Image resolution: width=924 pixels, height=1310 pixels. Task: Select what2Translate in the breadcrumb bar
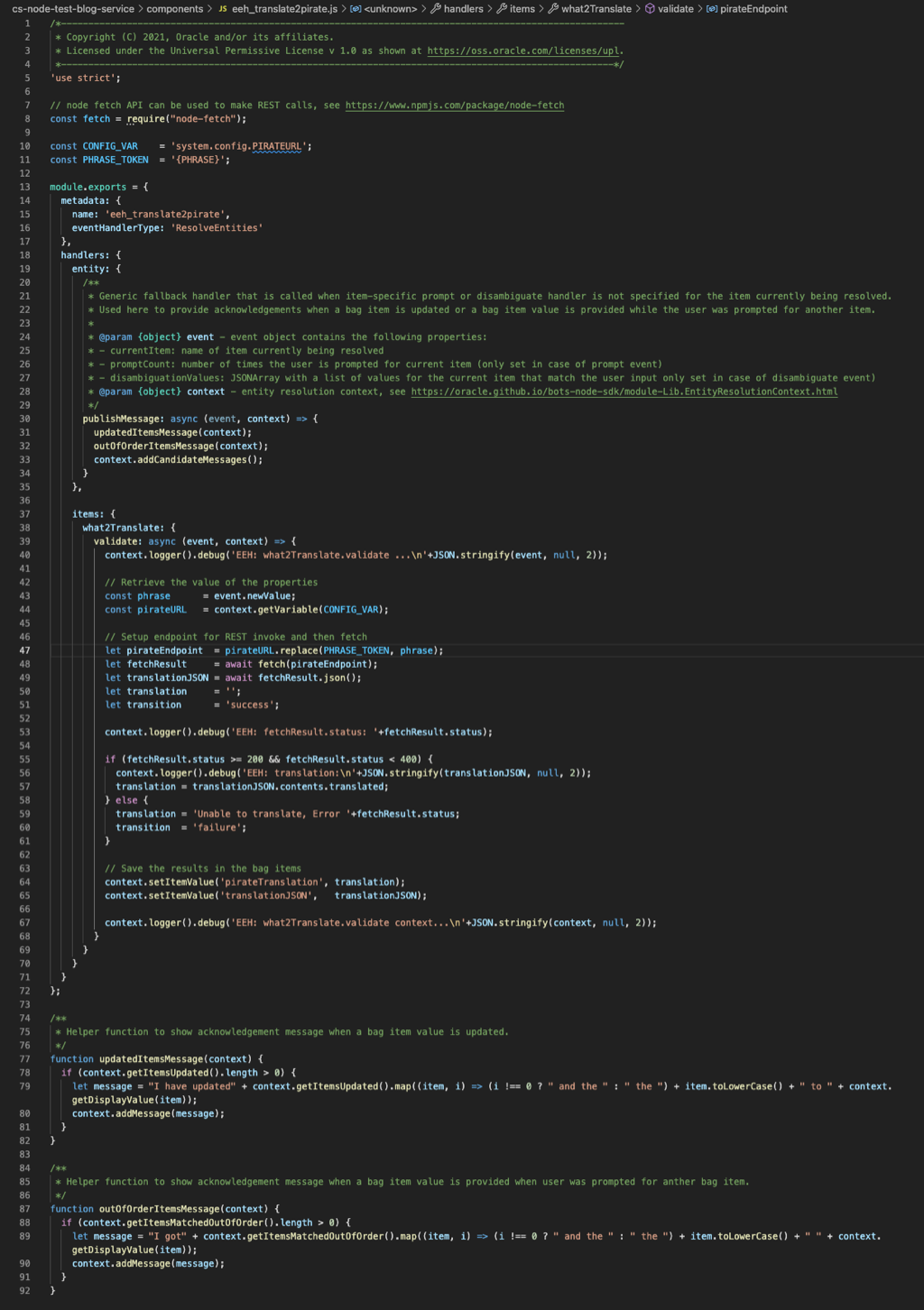(x=597, y=11)
